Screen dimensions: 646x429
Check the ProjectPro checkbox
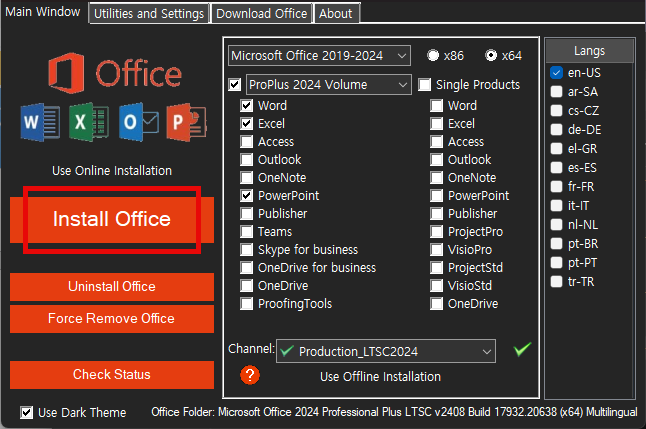[x=437, y=232]
